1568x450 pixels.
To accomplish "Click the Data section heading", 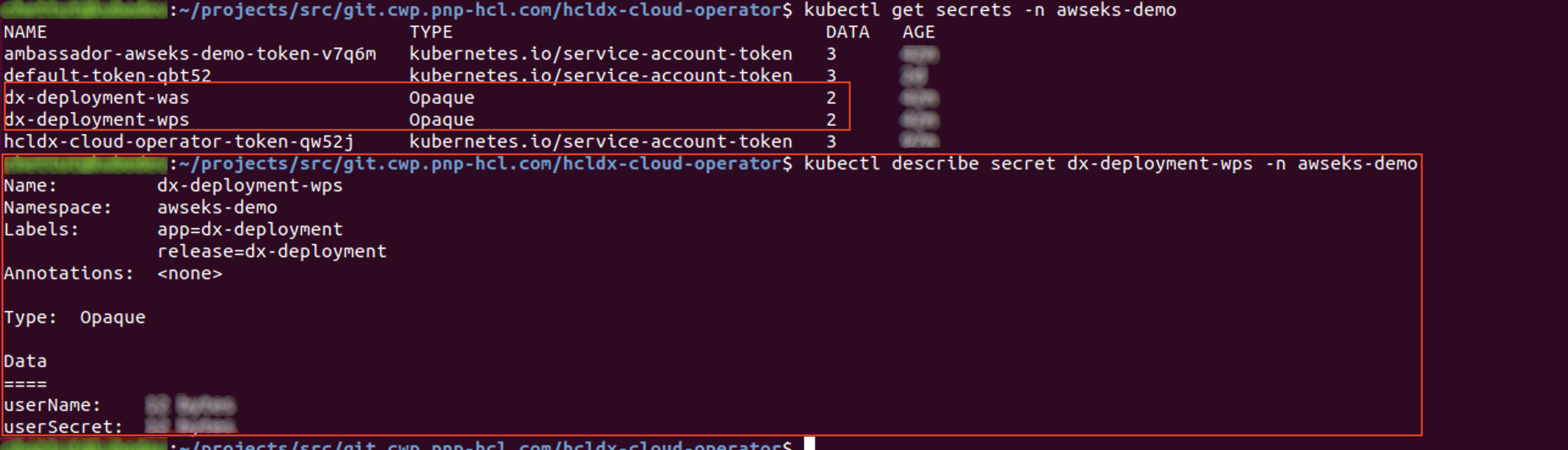I will tap(25, 362).
